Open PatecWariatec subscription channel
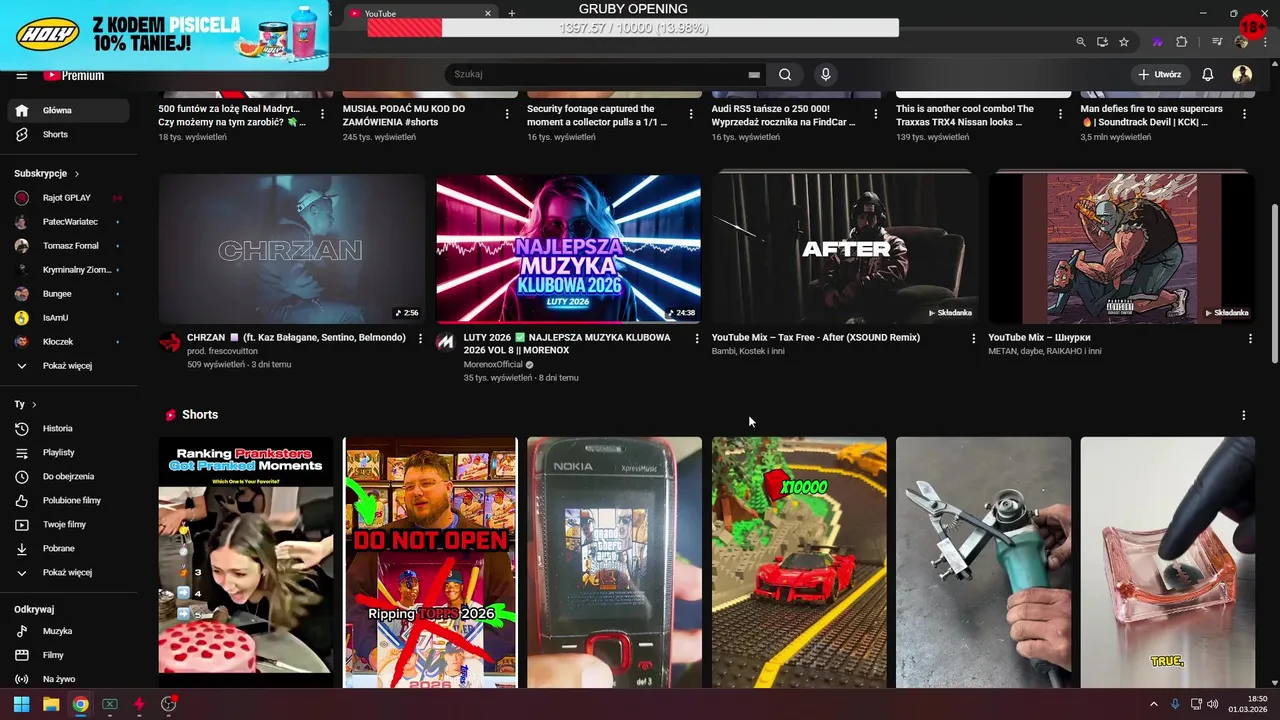1280x720 pixels. [x=68, y=222]
